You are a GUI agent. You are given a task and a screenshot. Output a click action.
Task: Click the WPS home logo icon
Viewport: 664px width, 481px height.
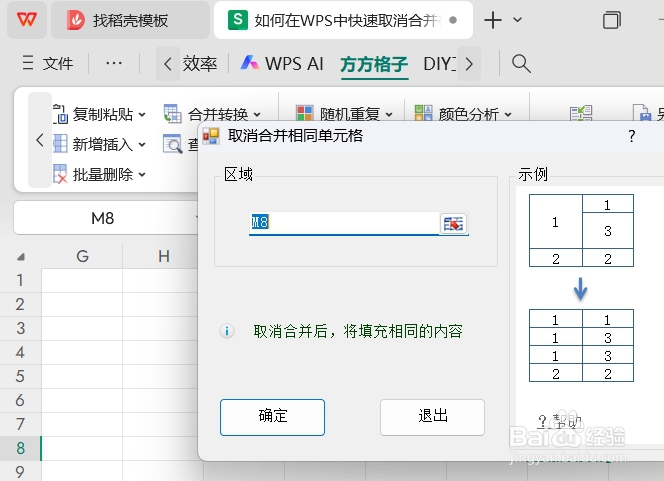point(27,20)
